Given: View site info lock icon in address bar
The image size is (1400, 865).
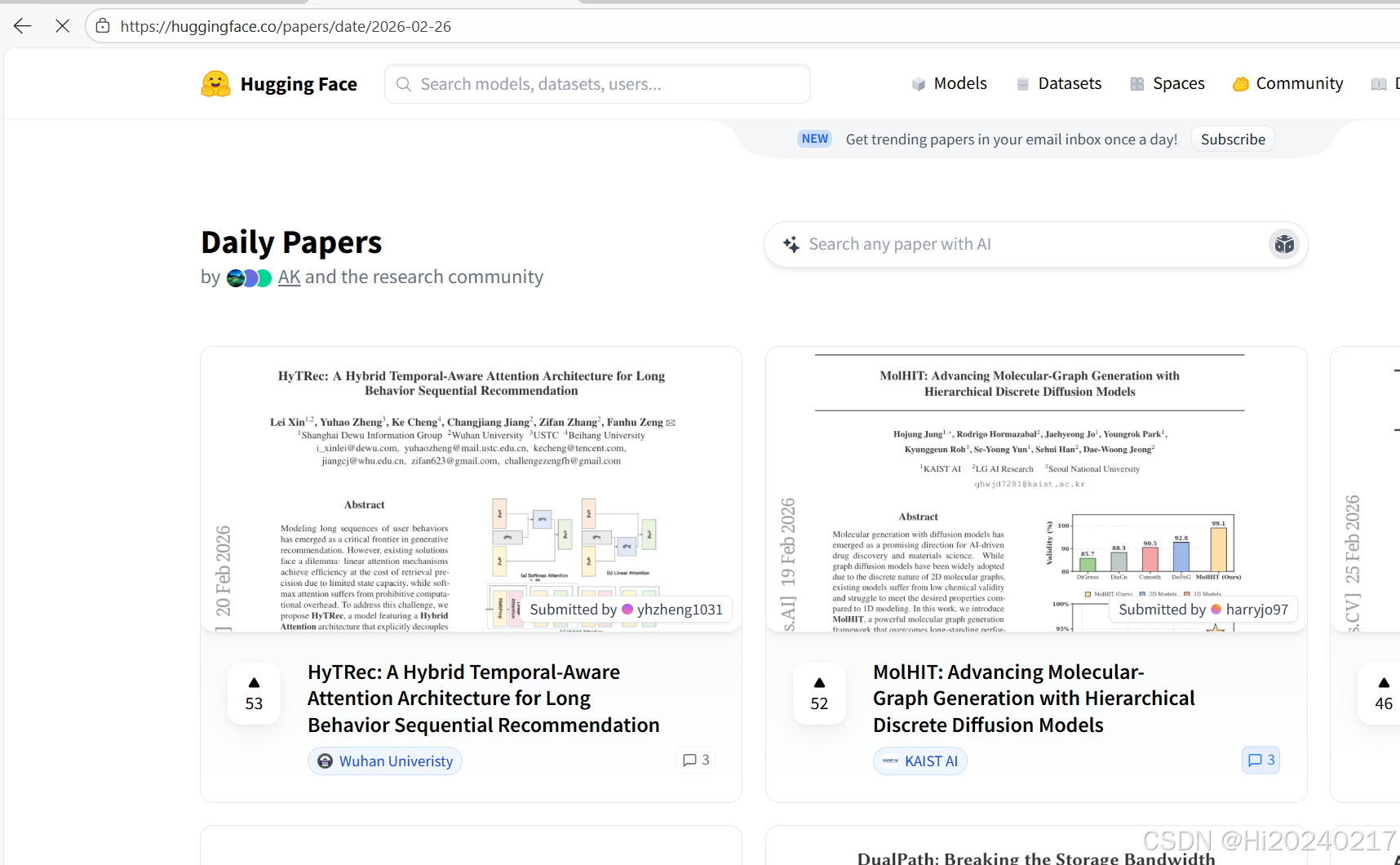Looking at the screenshot, I should point(103,26).
